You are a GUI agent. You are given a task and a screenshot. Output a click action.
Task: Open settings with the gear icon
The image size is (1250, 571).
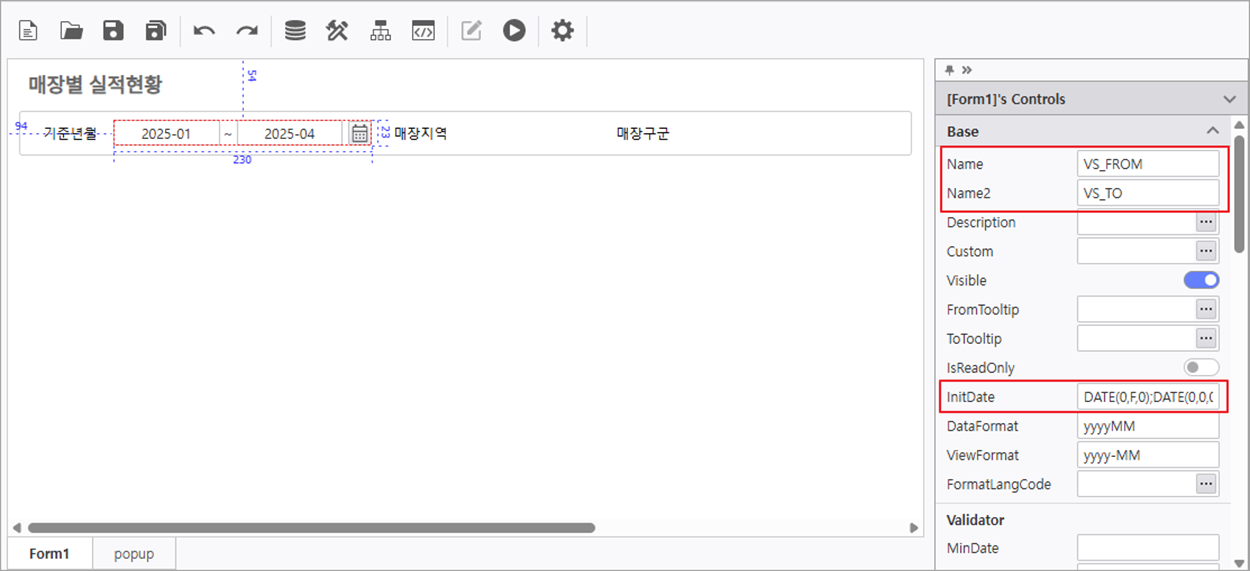[x=563, y=31]
